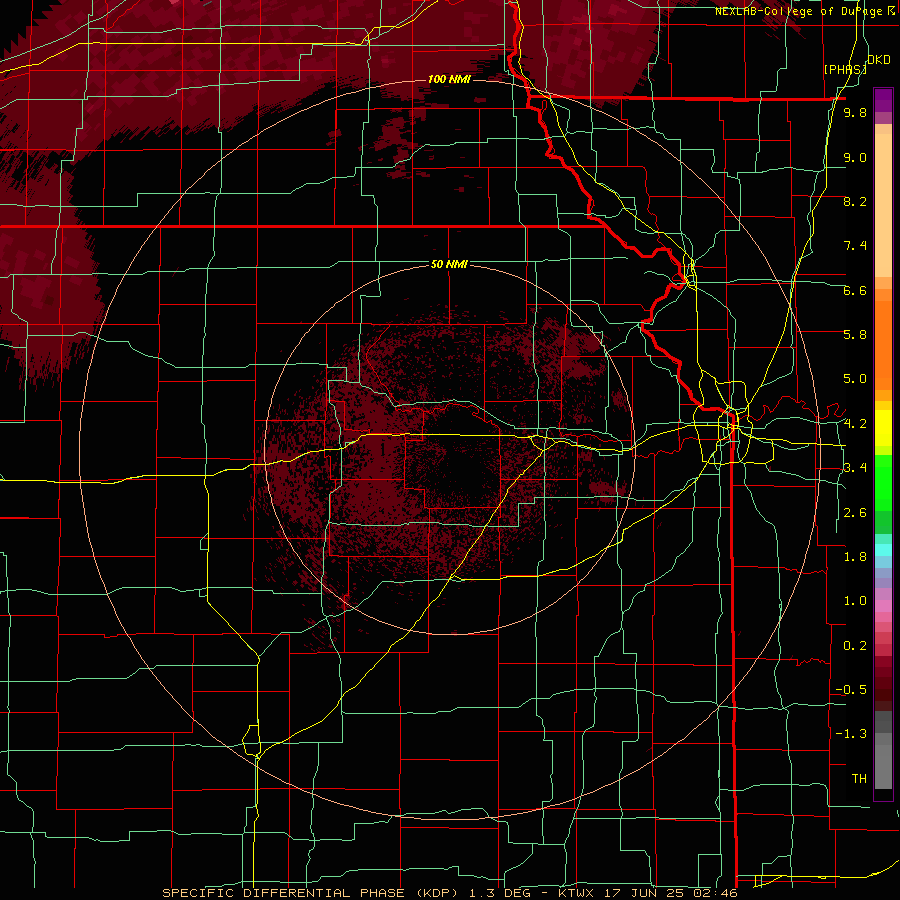Click the -0.5 scale value
900x900 pixels.
851,690
